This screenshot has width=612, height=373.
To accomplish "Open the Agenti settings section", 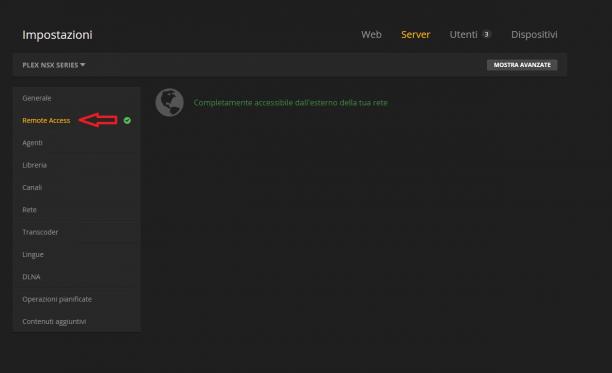I will (x=76, y=143).
